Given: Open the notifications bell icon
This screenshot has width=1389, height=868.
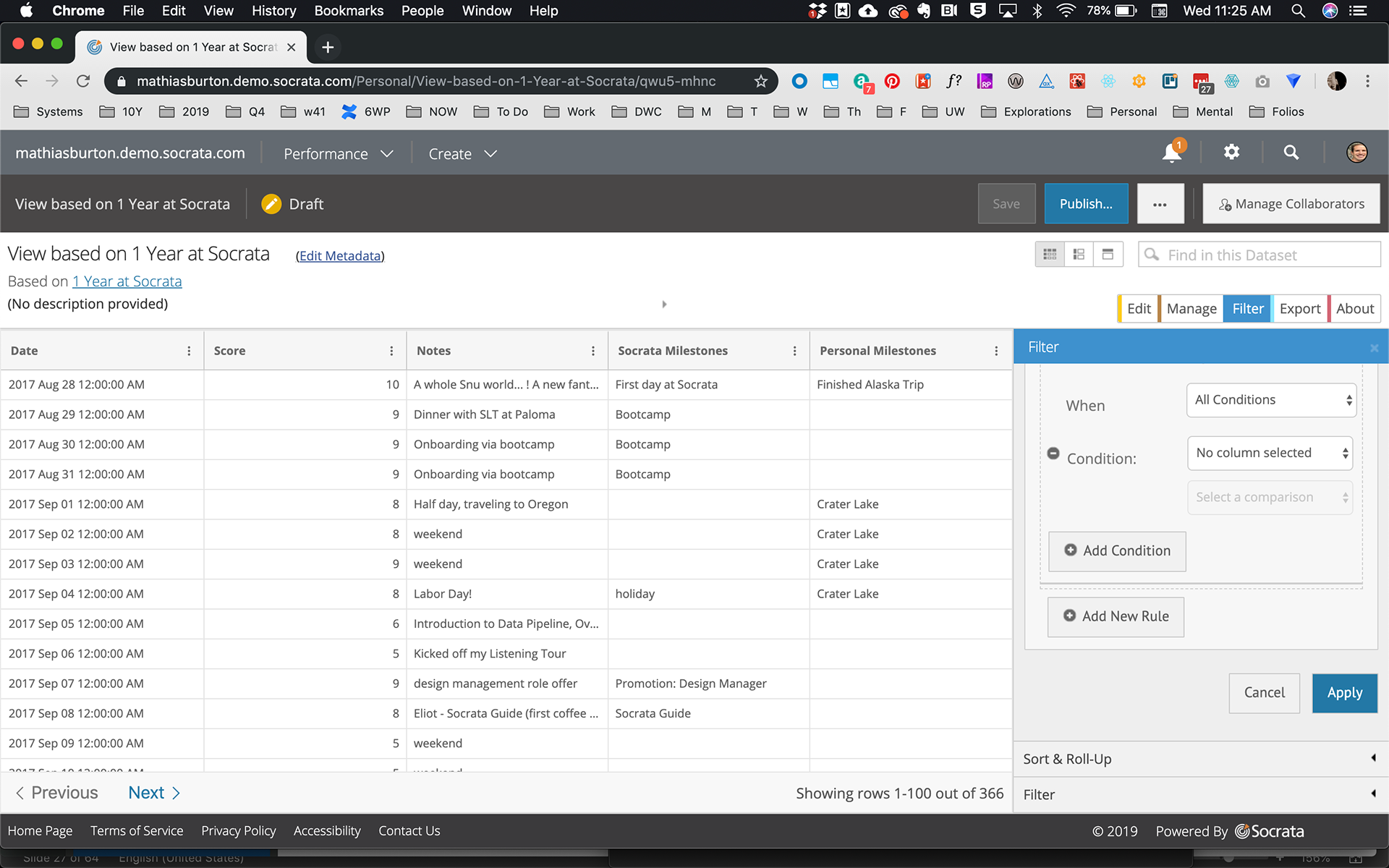Looking at the screenshot, I should click(1171, 153).
